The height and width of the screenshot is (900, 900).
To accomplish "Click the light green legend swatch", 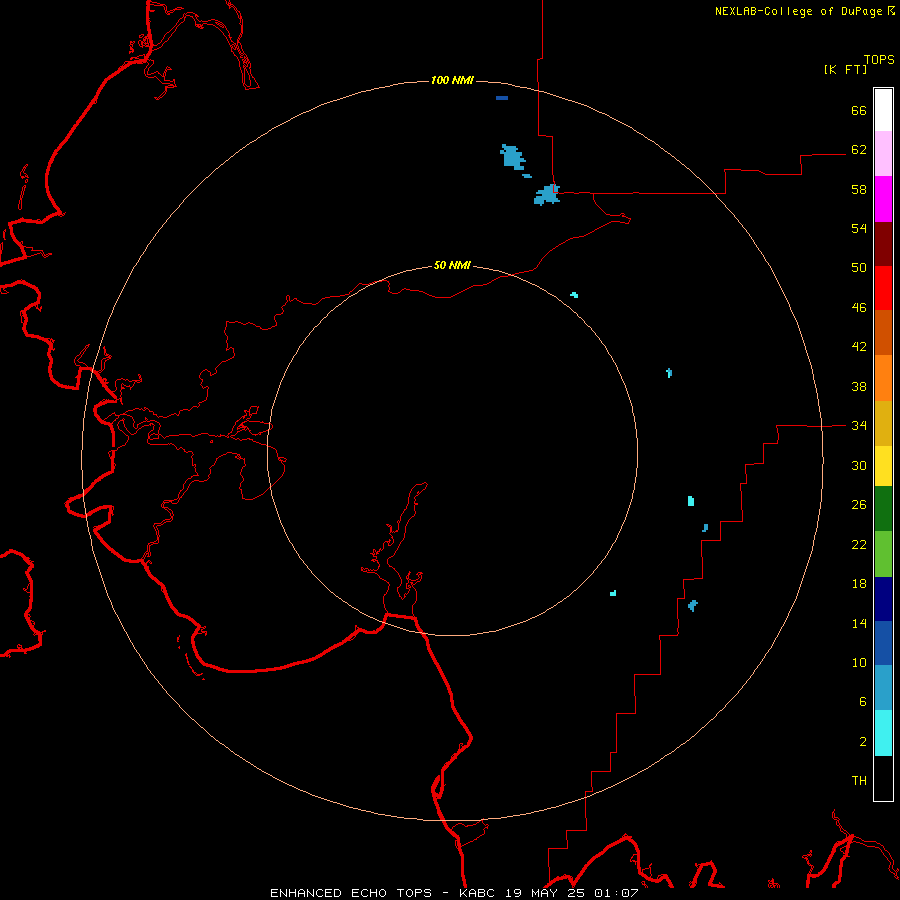I will [883, 554].
